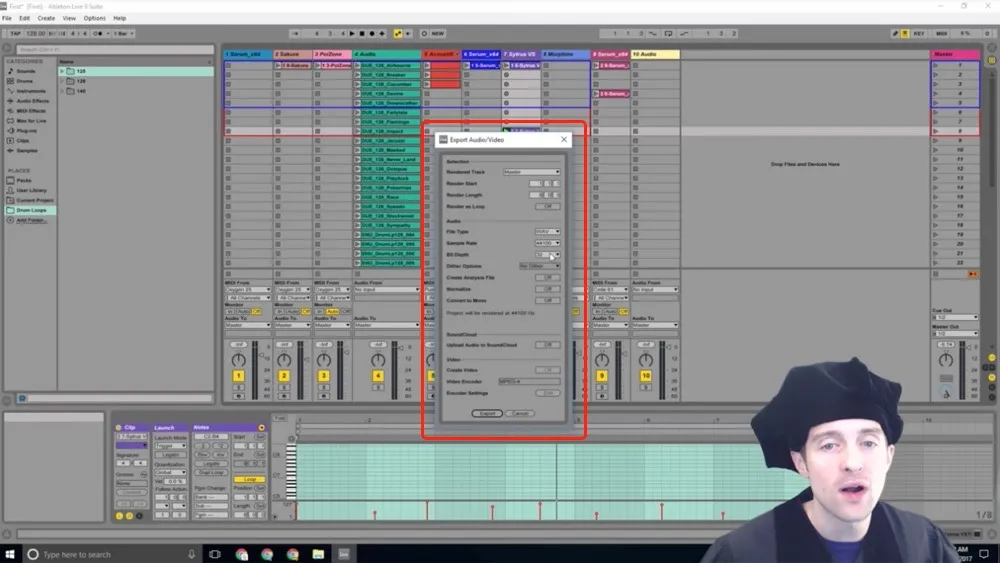
Task: Click the Video Encoder field
Action: pos(529,381)
